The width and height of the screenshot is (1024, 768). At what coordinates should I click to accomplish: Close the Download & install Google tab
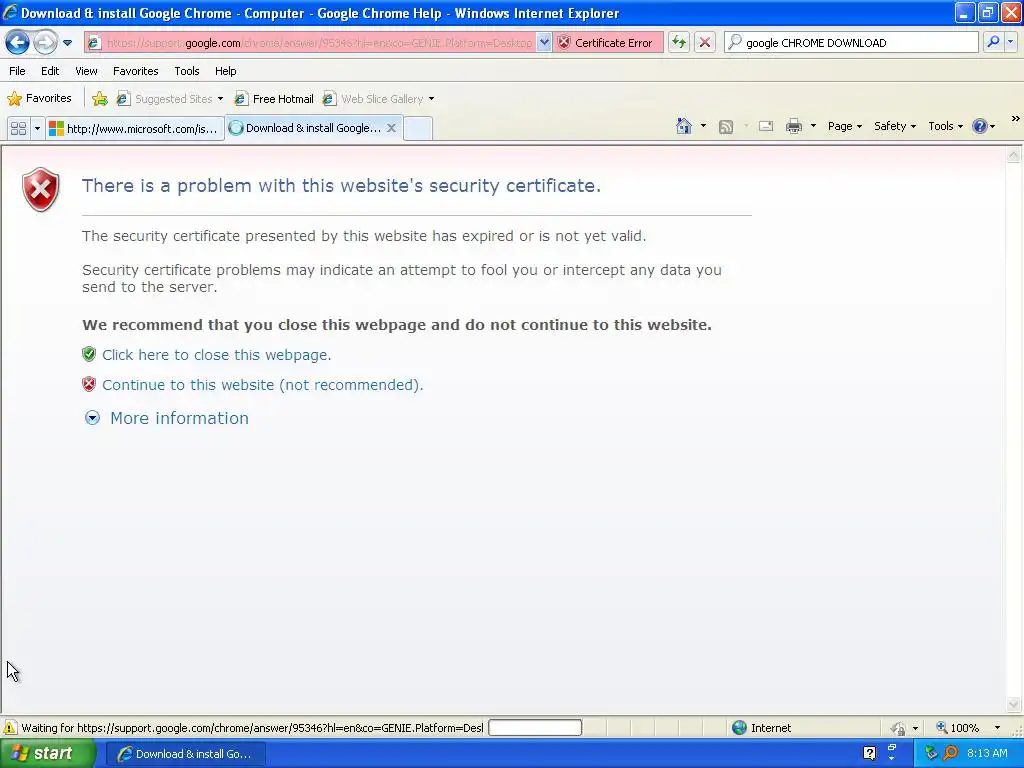click(x=391, y=128)
